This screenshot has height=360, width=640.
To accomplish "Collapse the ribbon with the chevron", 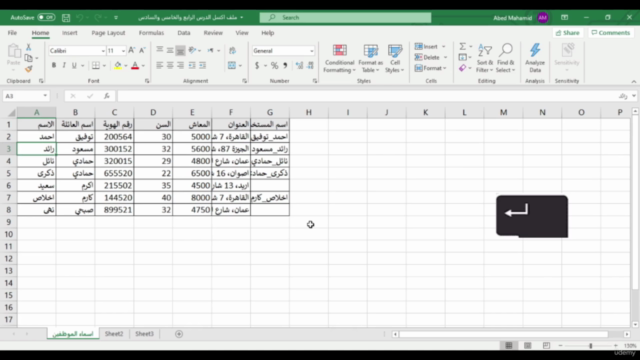I will click(x=633, y=82).
